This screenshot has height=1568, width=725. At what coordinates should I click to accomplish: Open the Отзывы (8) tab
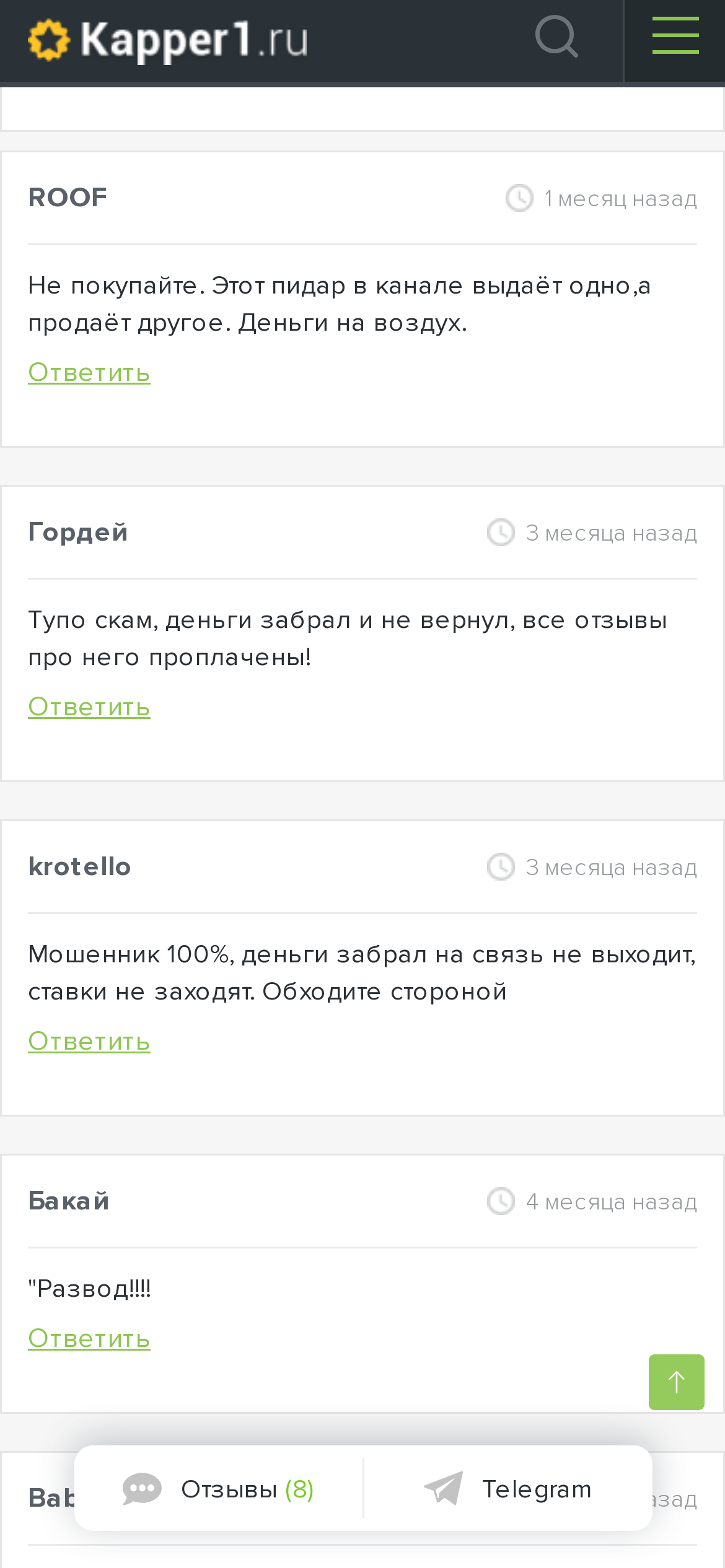(219, 1489)
